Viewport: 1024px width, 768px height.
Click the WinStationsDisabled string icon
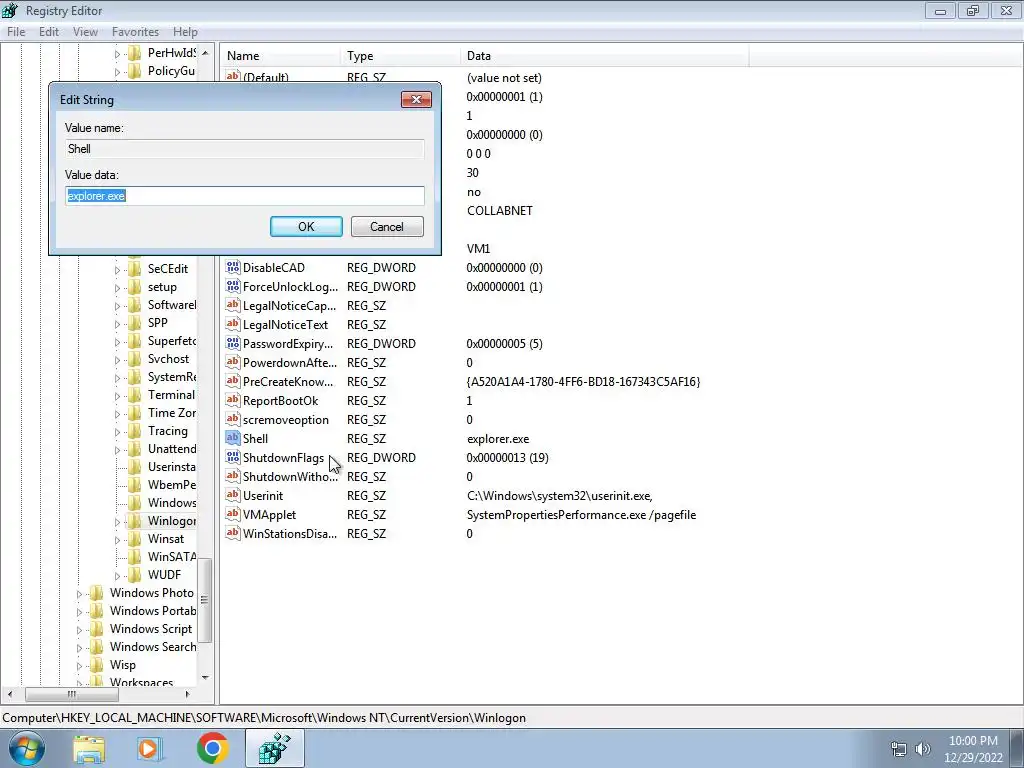pos(232,533)
